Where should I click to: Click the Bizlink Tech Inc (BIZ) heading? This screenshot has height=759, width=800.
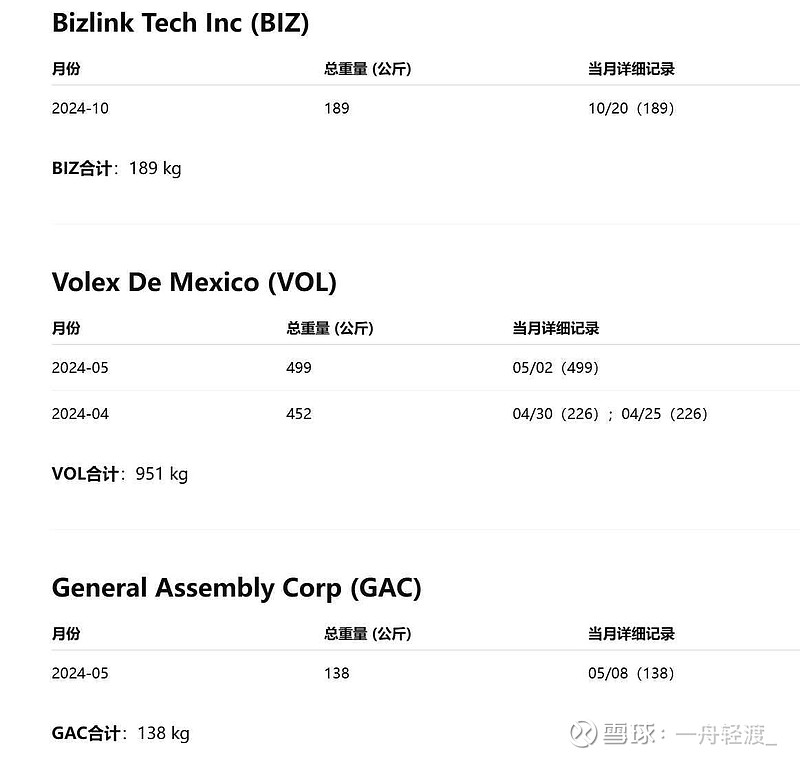coord(181,23)
